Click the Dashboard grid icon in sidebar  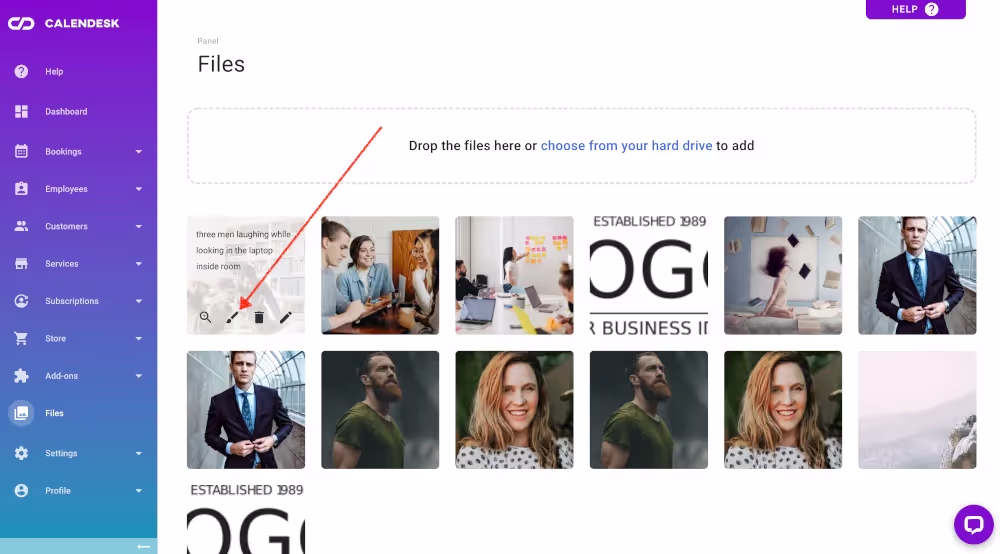[x=21, y=112]
